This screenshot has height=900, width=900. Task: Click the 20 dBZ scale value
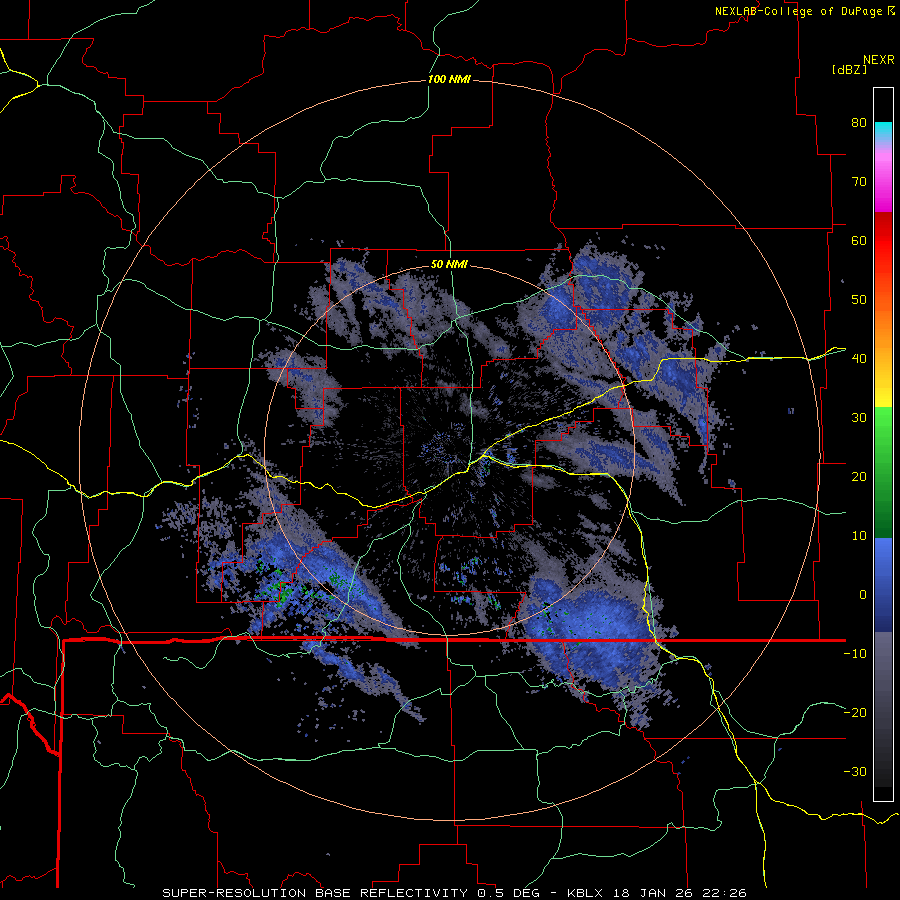(859, 477)
